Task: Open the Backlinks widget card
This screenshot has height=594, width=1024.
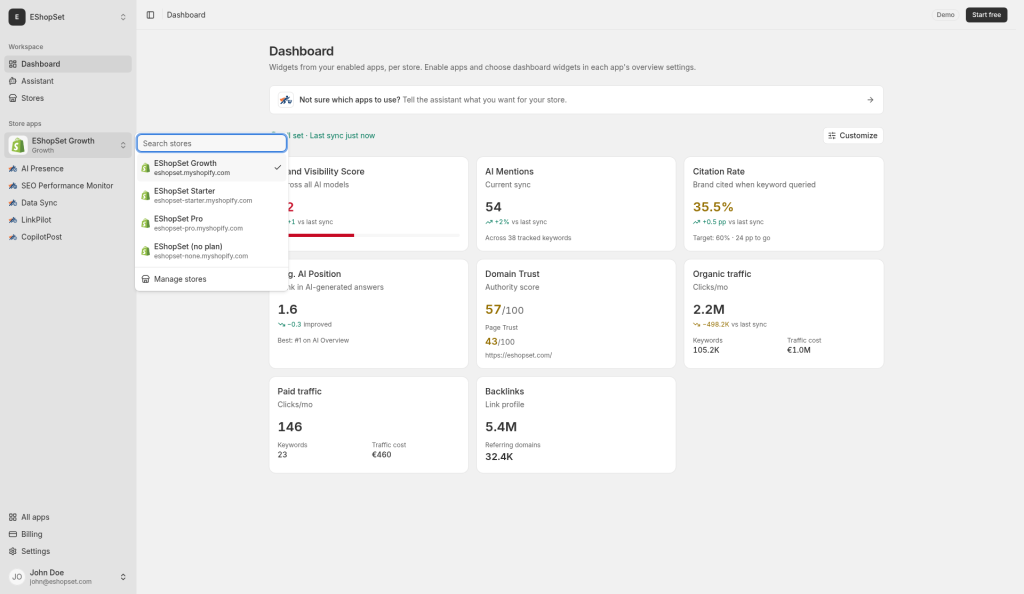Action: [576, 425]
